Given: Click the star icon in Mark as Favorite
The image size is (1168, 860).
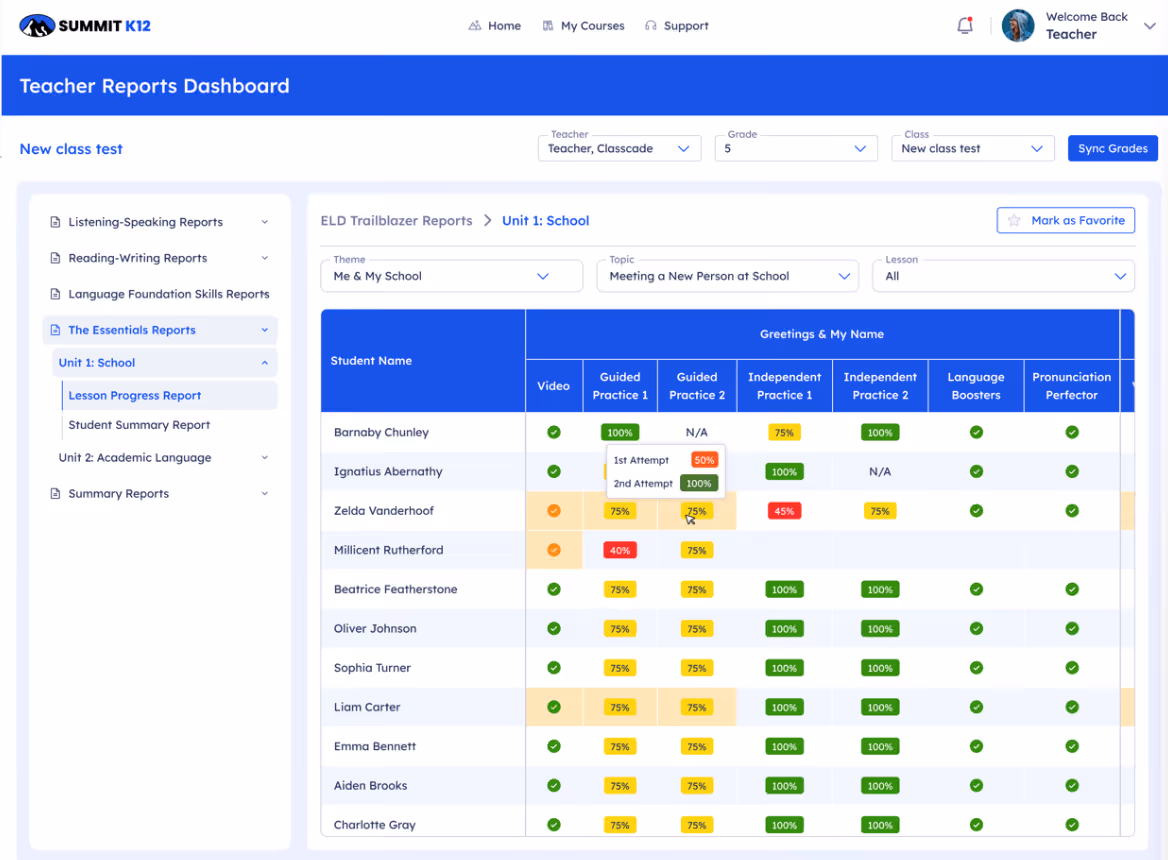Looking at the screenshot, I should click(x=1014, y=220).
